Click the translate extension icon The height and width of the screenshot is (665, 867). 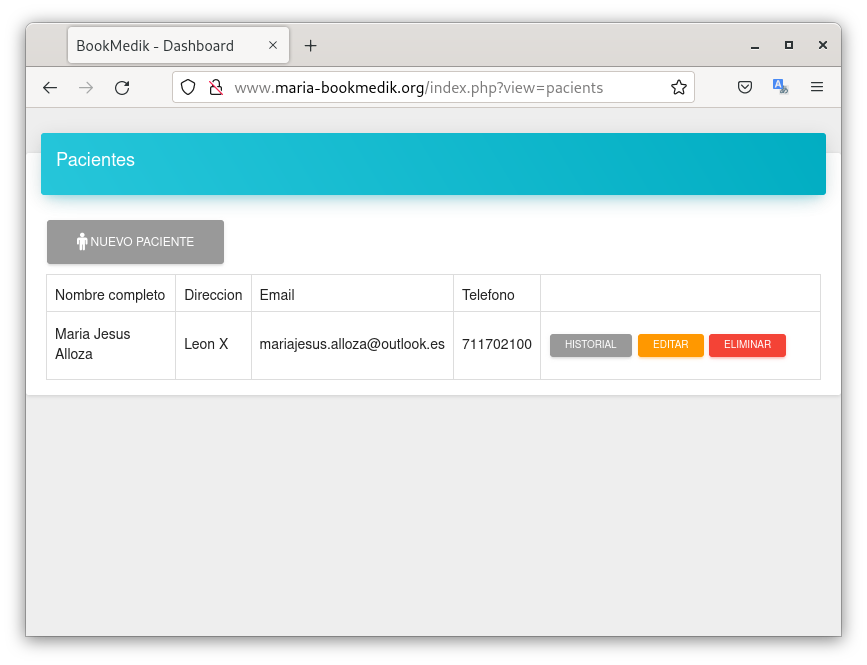point(780,88)
